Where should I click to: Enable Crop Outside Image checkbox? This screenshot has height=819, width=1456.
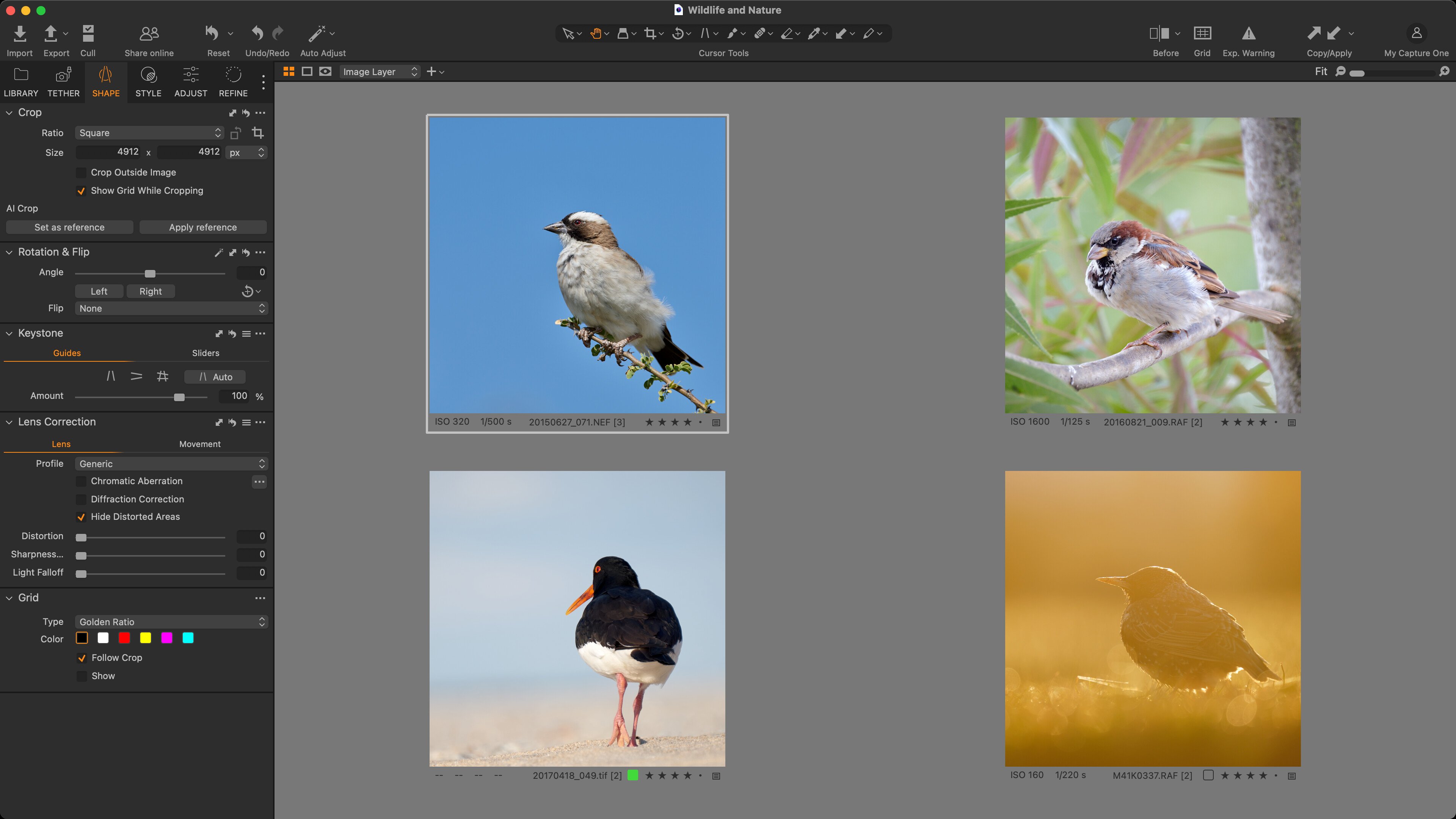(x=82, y=173)
